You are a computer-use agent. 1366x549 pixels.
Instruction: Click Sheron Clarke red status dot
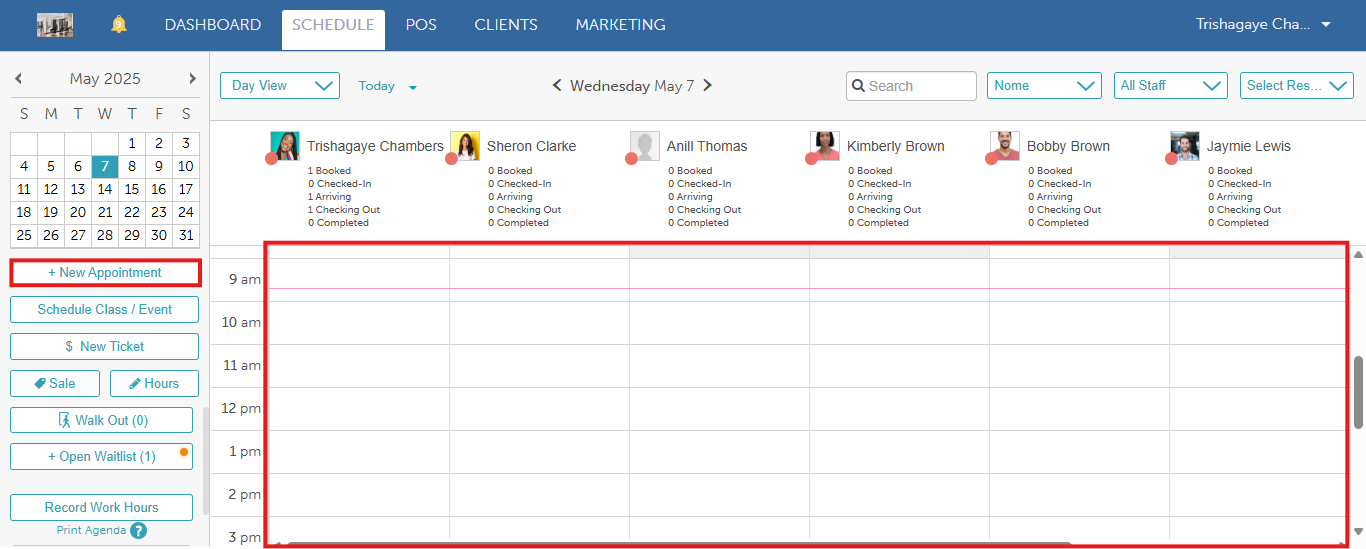click(451, 159)
